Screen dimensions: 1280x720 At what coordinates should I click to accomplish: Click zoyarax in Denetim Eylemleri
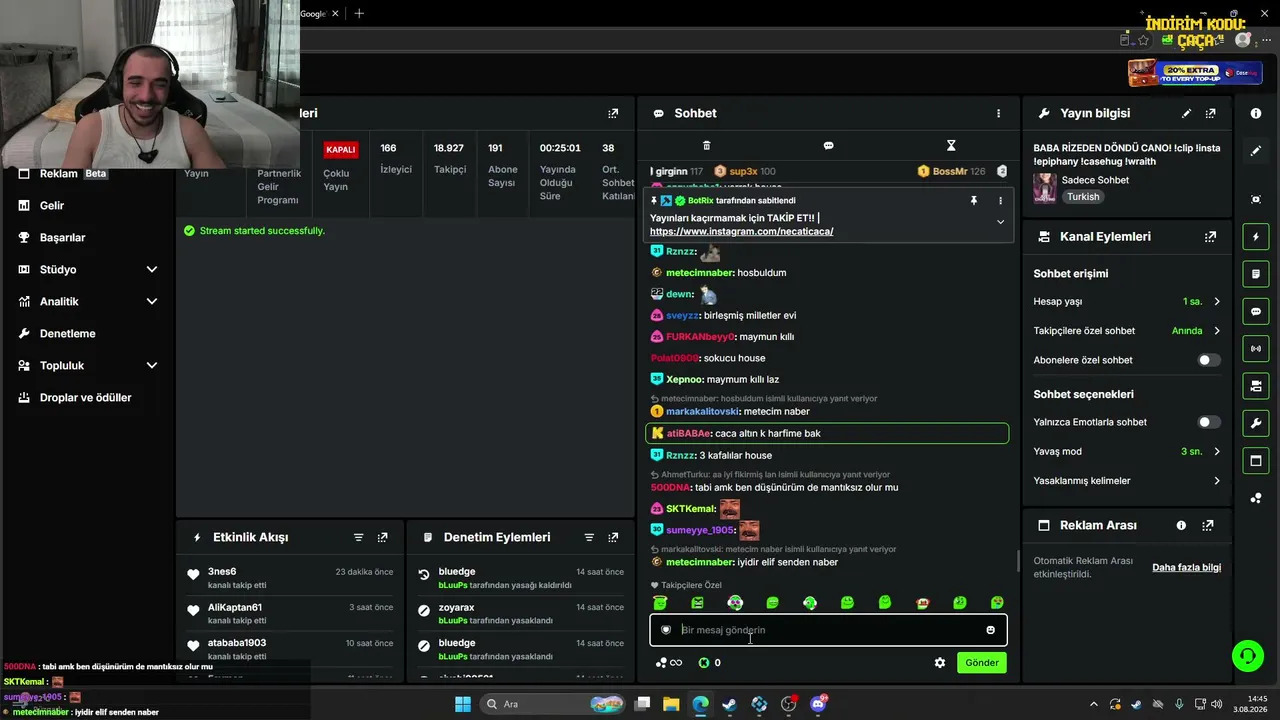(x=456, y=607)
